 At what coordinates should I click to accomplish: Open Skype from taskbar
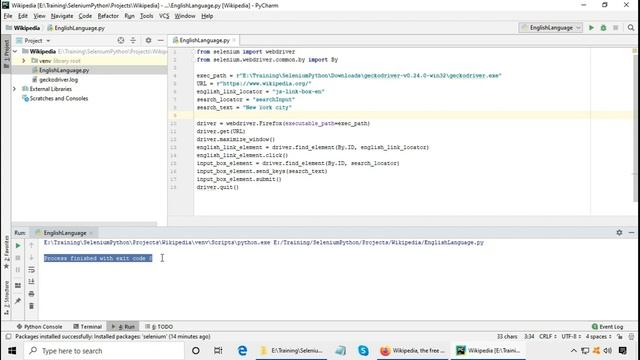[363, 351]
